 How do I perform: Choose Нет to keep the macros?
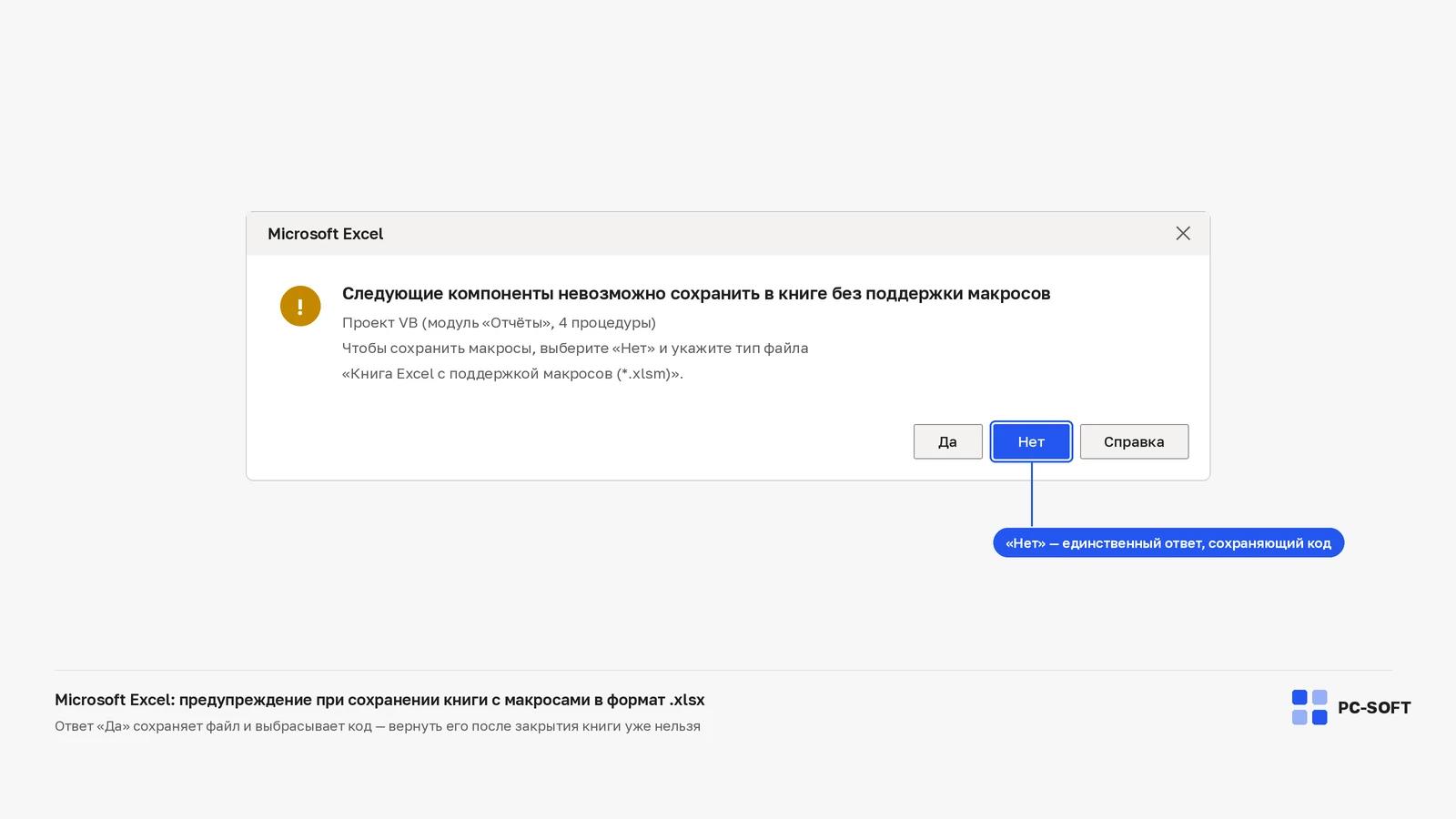pos(1031,441)
